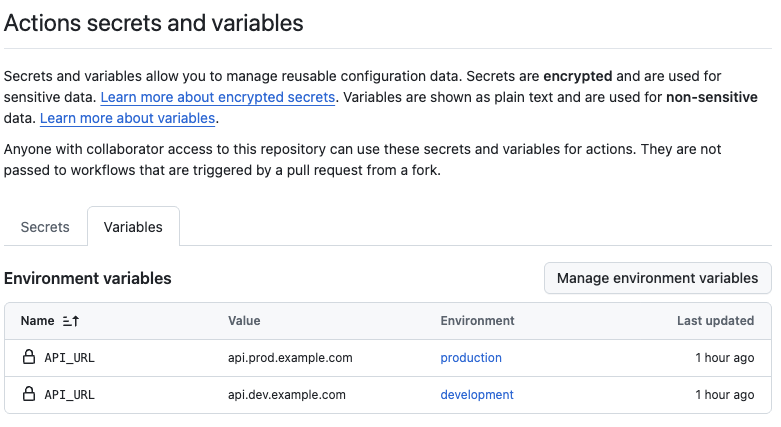The height and width of the screenshot is (427, 781).
Task: Sort table by the Name column header
Action: (37, 321)
